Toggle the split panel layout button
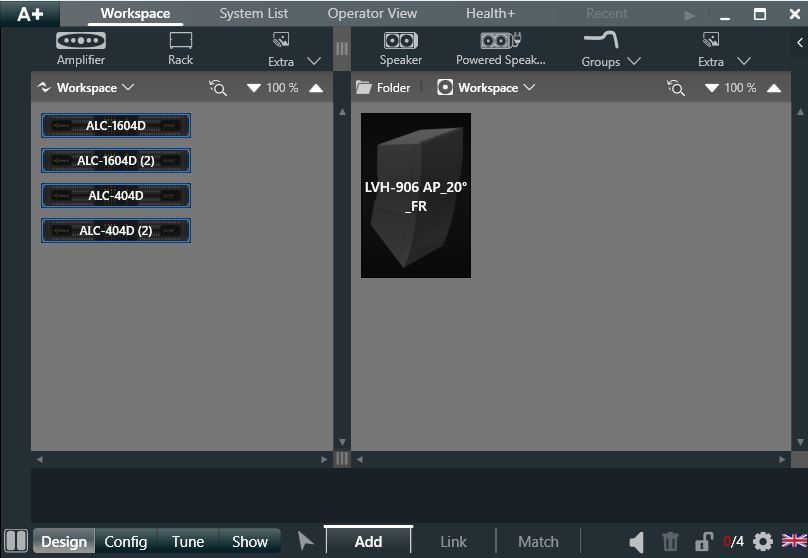 pos(15,542)
